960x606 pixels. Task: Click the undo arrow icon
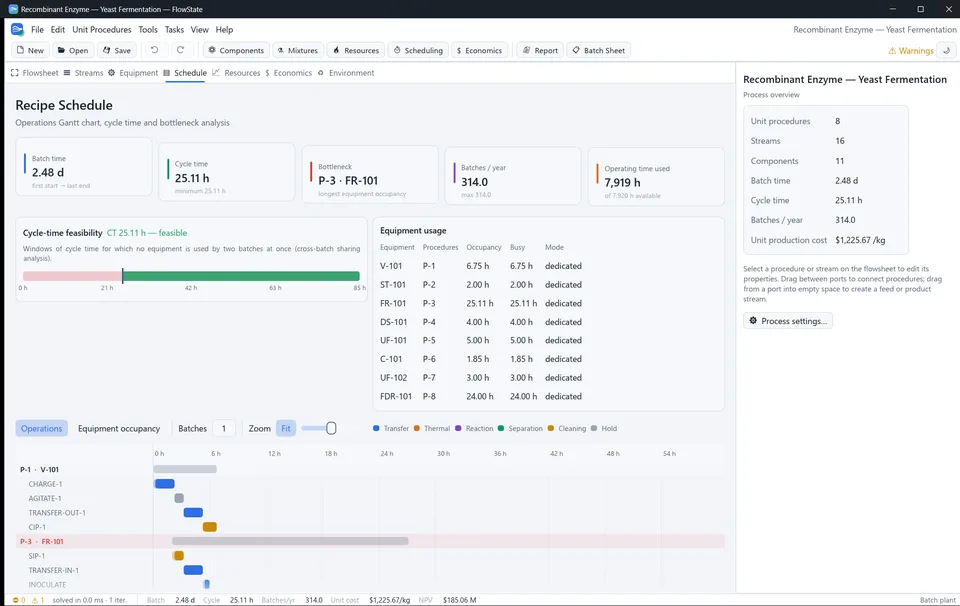coord(154,50)
